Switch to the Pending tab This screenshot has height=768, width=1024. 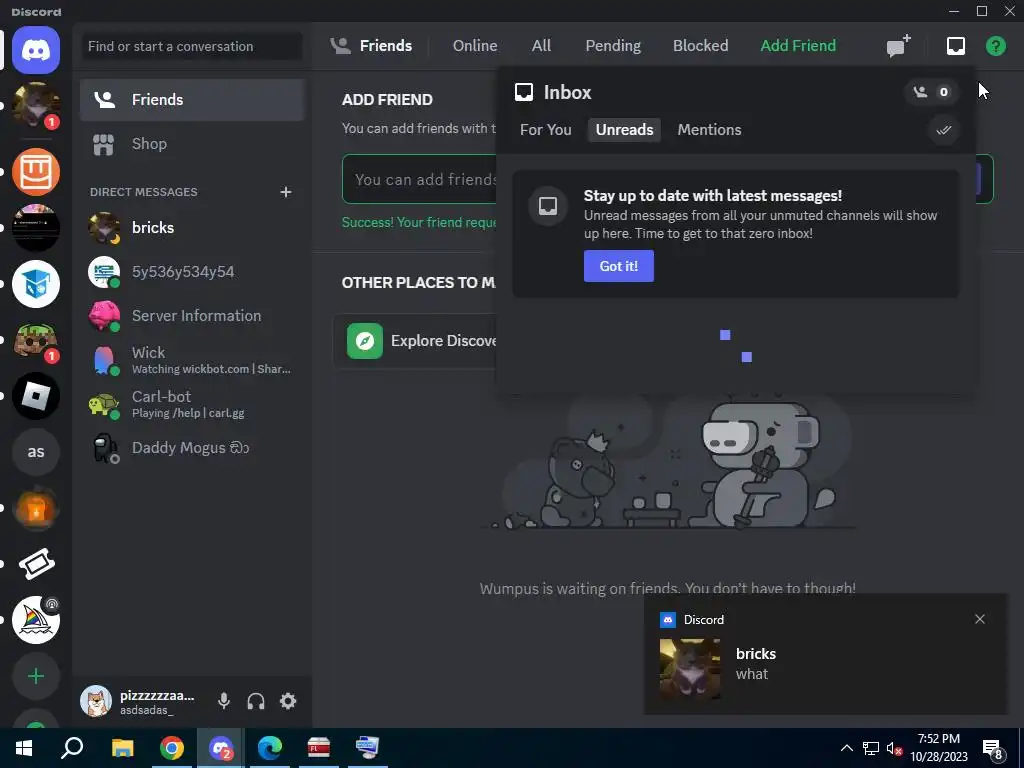(613, 46)
